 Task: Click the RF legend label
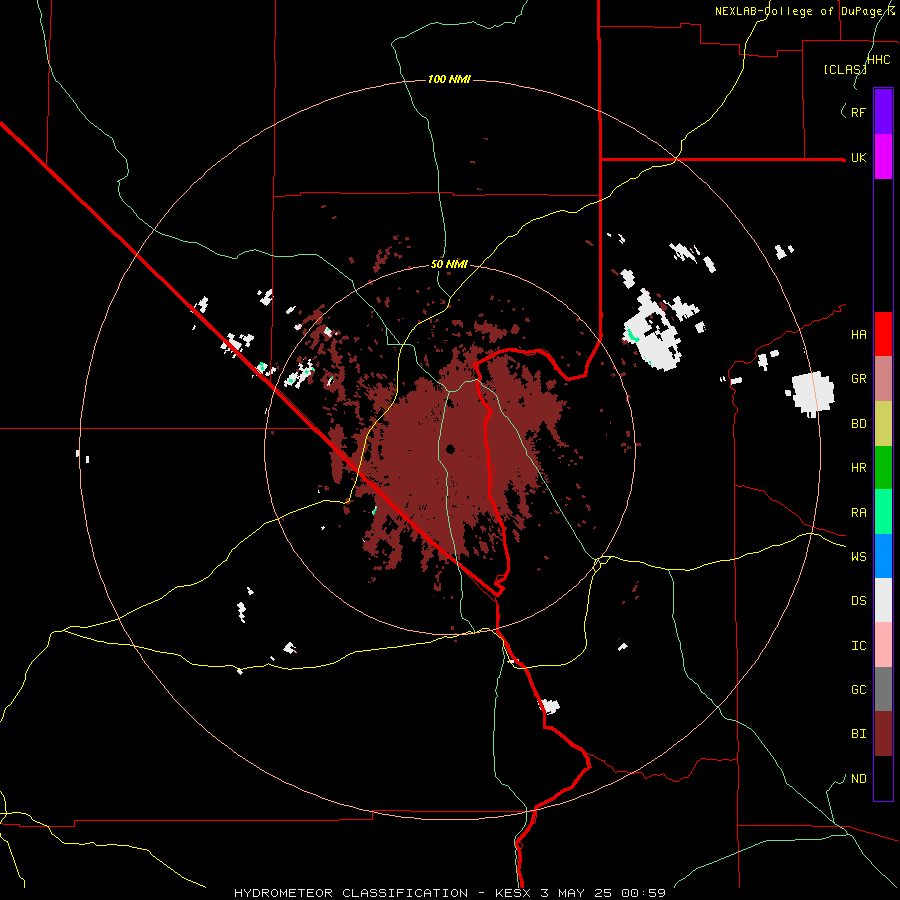point(858,112)
